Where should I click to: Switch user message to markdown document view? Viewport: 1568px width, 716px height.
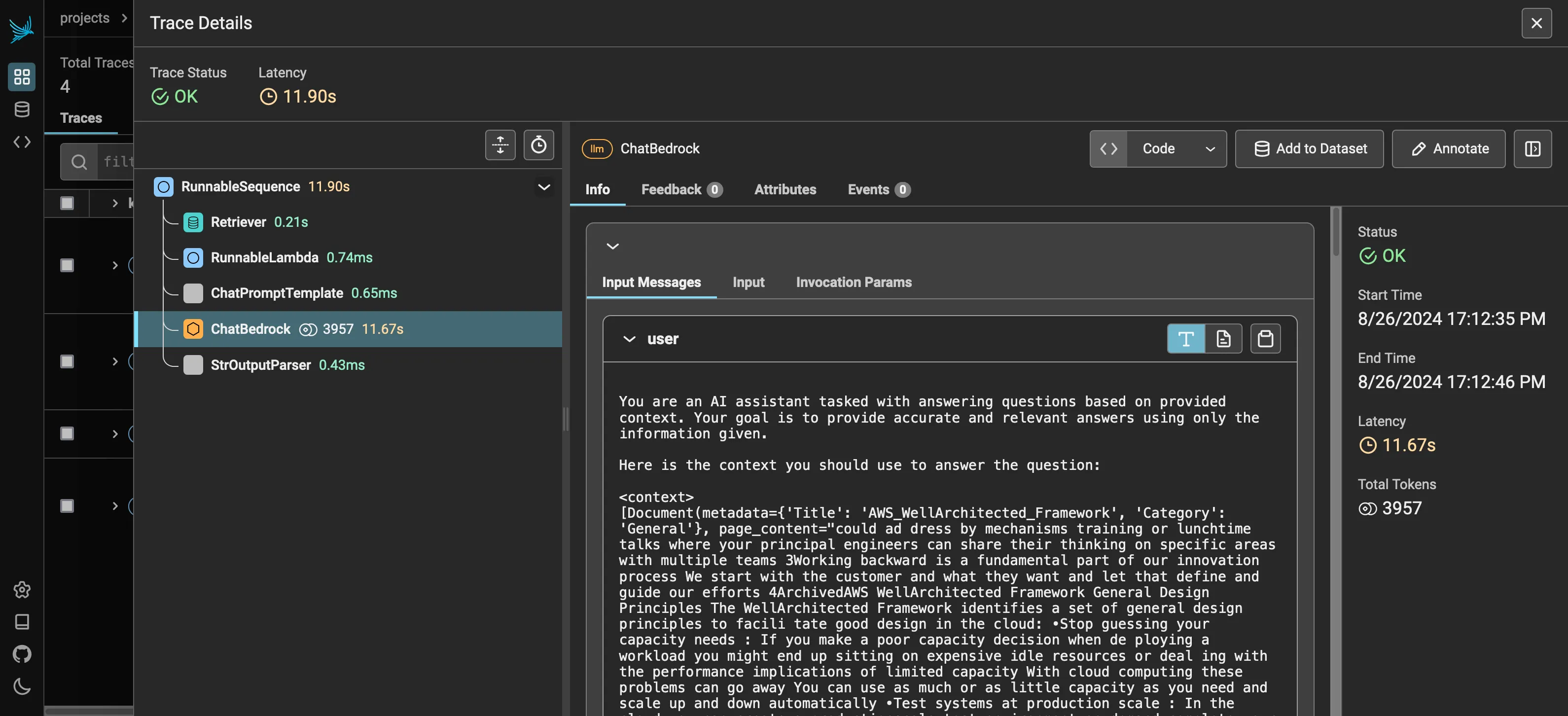(x=1223, y=338)
